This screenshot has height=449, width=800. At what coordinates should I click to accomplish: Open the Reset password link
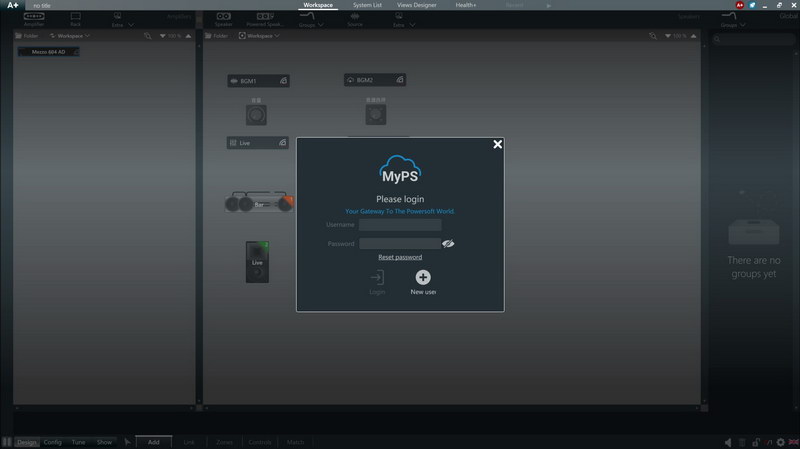click(400, 257)
